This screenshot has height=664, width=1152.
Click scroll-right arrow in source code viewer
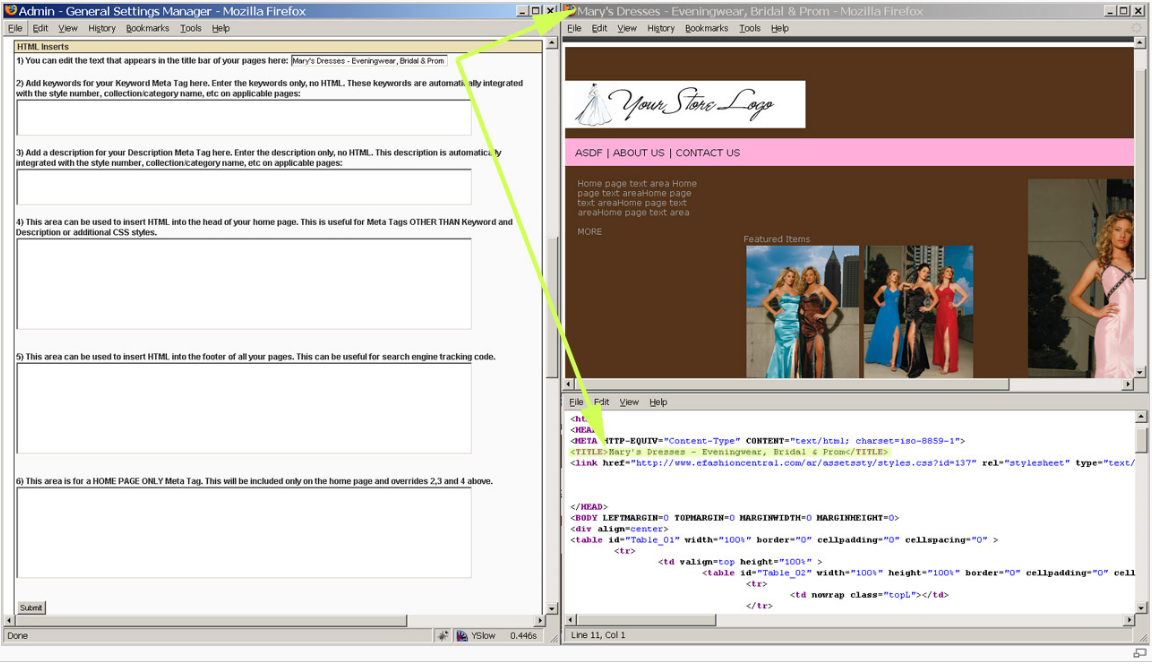click(x=1129, y=620)
